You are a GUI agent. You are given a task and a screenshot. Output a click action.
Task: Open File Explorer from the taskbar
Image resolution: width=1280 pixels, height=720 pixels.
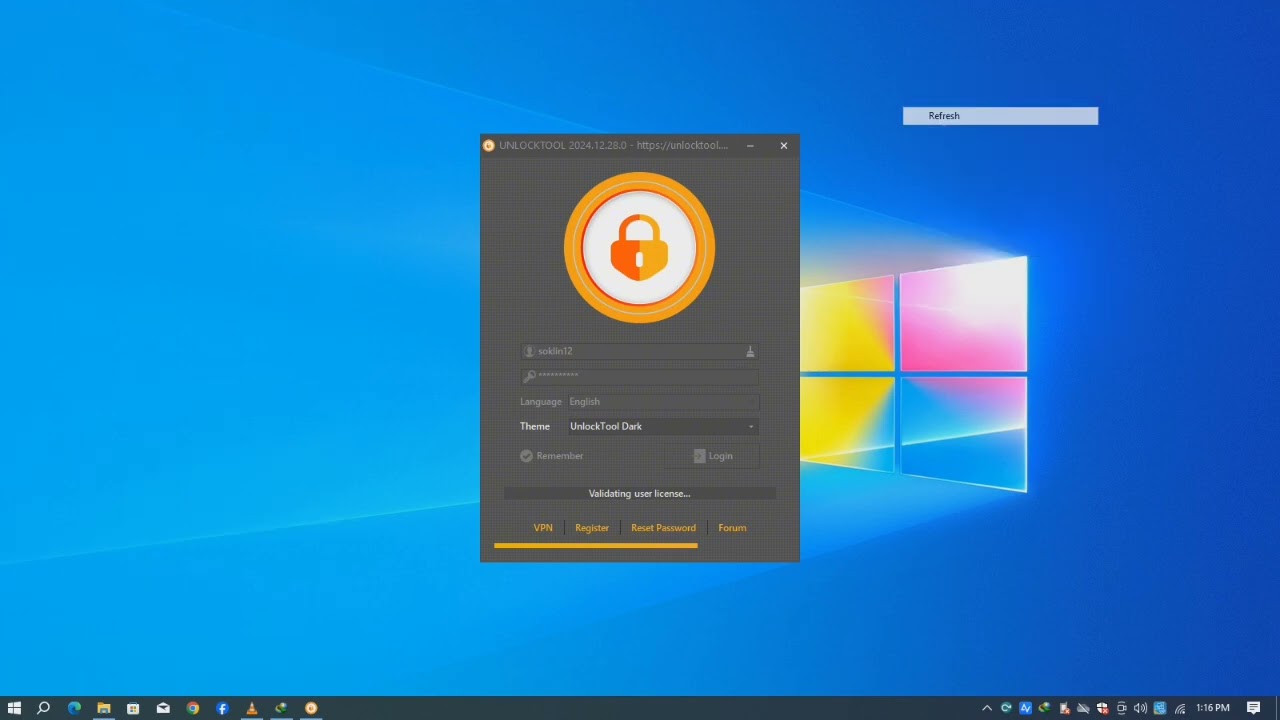103,708
